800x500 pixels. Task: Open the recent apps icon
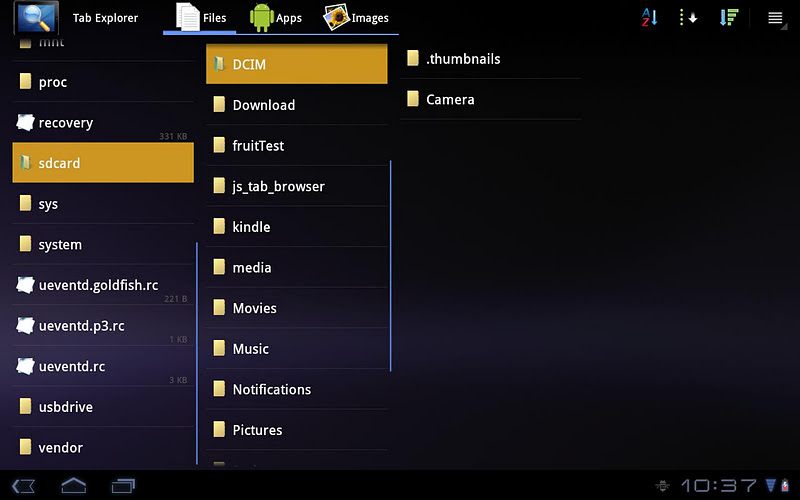pos(123,486)
